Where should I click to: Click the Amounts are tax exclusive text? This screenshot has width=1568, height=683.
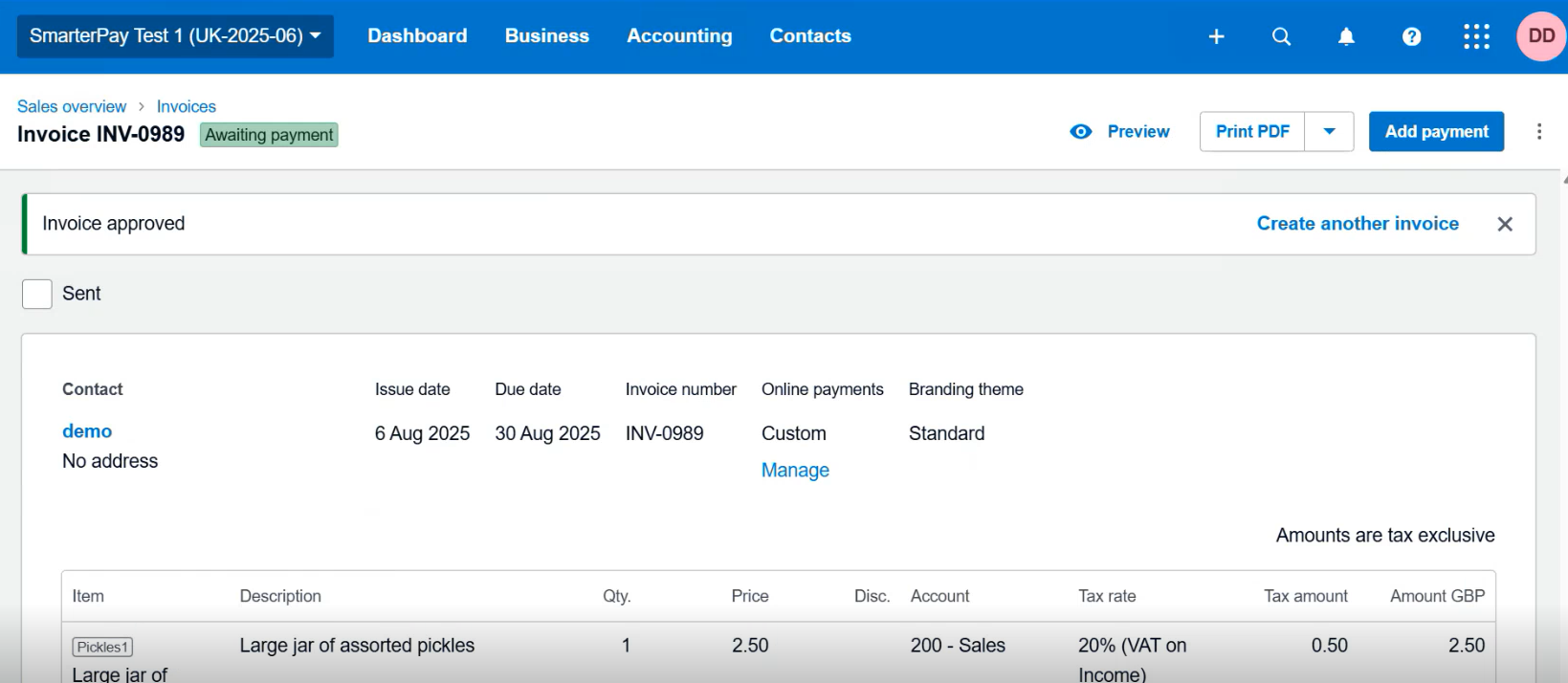click(1385, 536)
